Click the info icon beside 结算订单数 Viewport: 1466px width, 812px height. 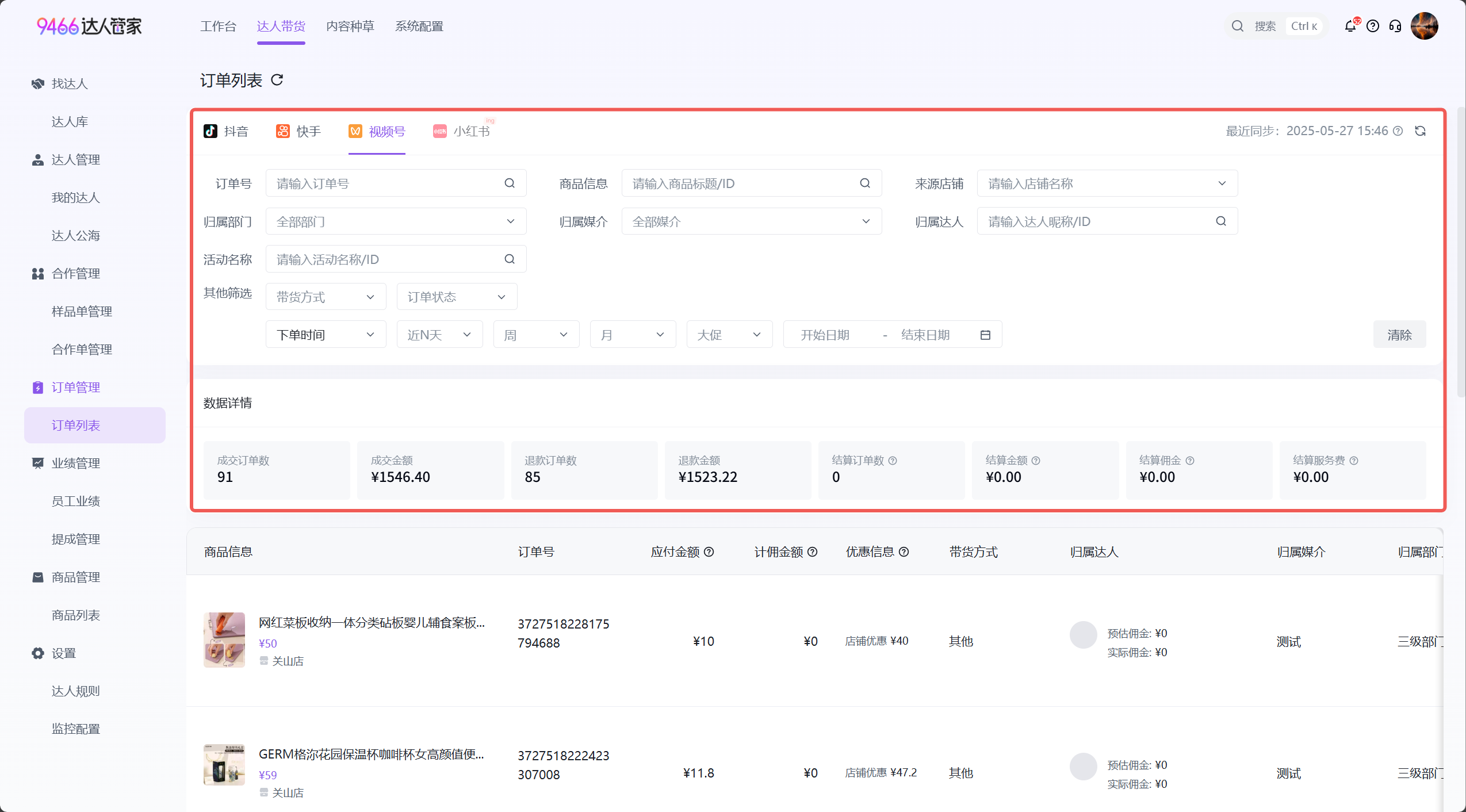pyautogui.click(x=893, y=461)
